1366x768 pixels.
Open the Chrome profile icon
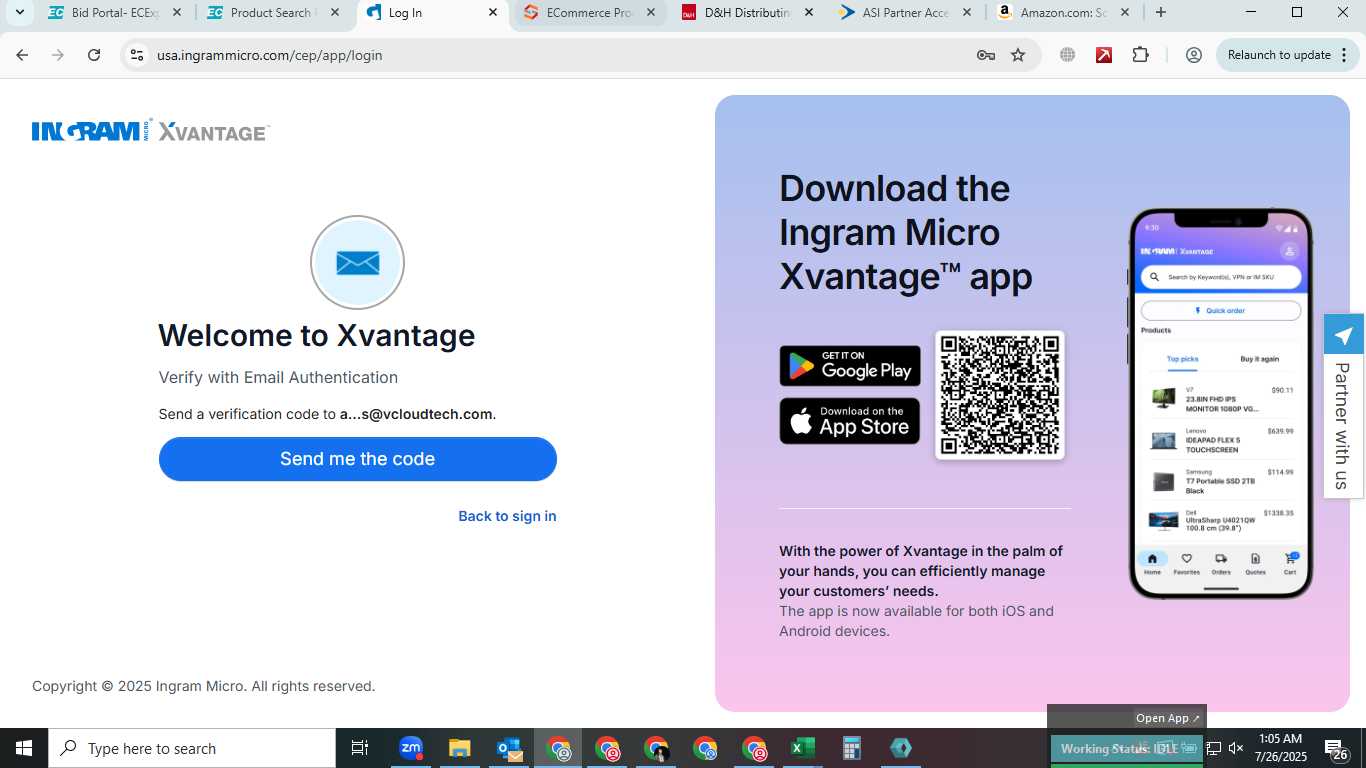[1193, 55]
